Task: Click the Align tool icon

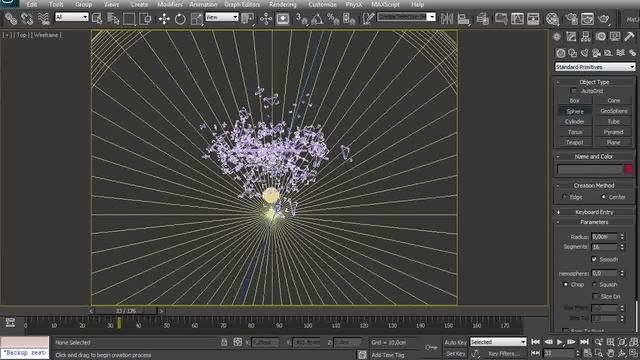Action: [x=463, y=19]
